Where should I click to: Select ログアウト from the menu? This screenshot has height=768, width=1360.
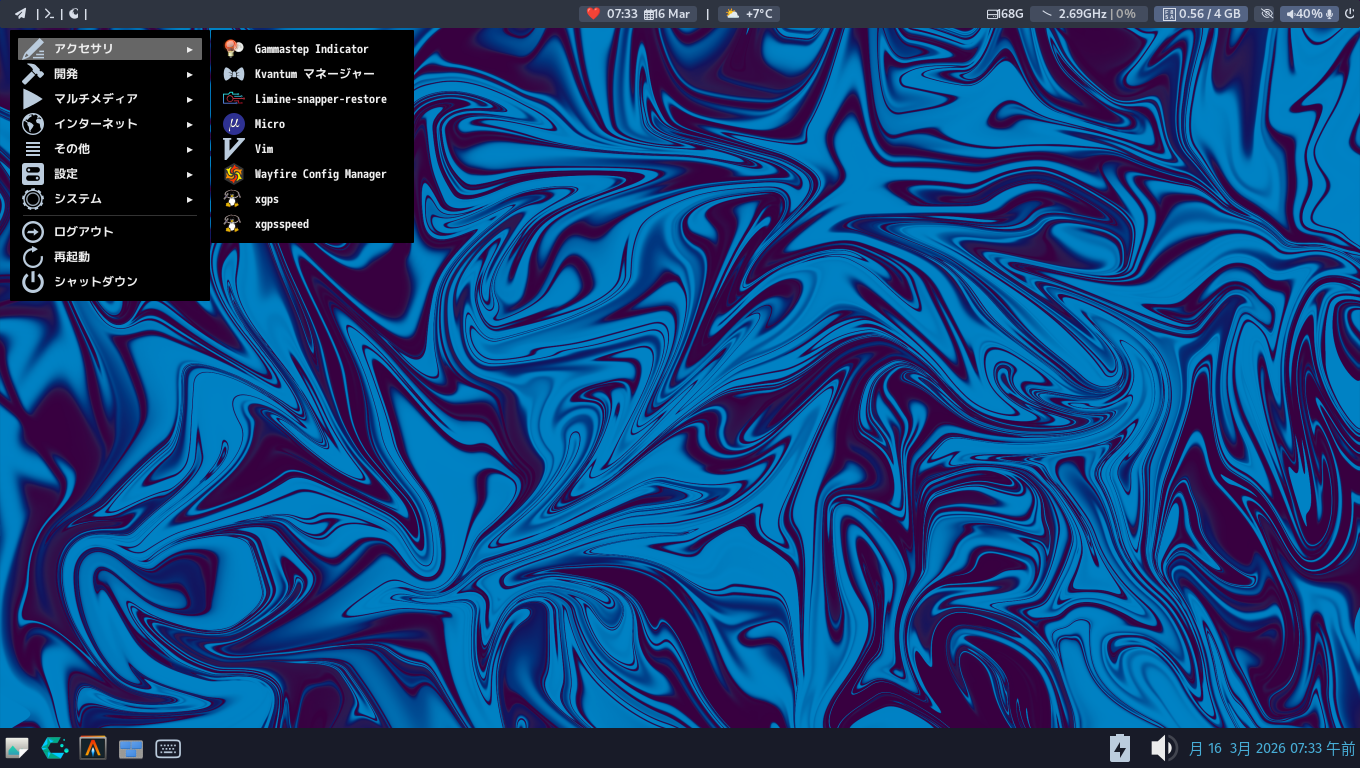coord(110,232)
